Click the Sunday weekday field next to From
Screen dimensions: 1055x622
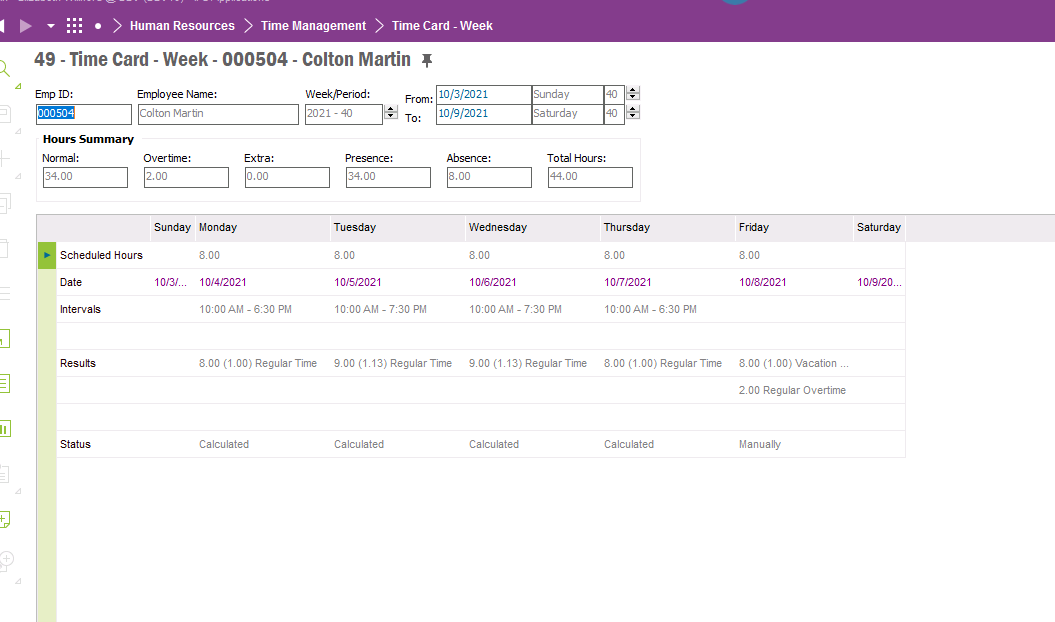point(567,94)
